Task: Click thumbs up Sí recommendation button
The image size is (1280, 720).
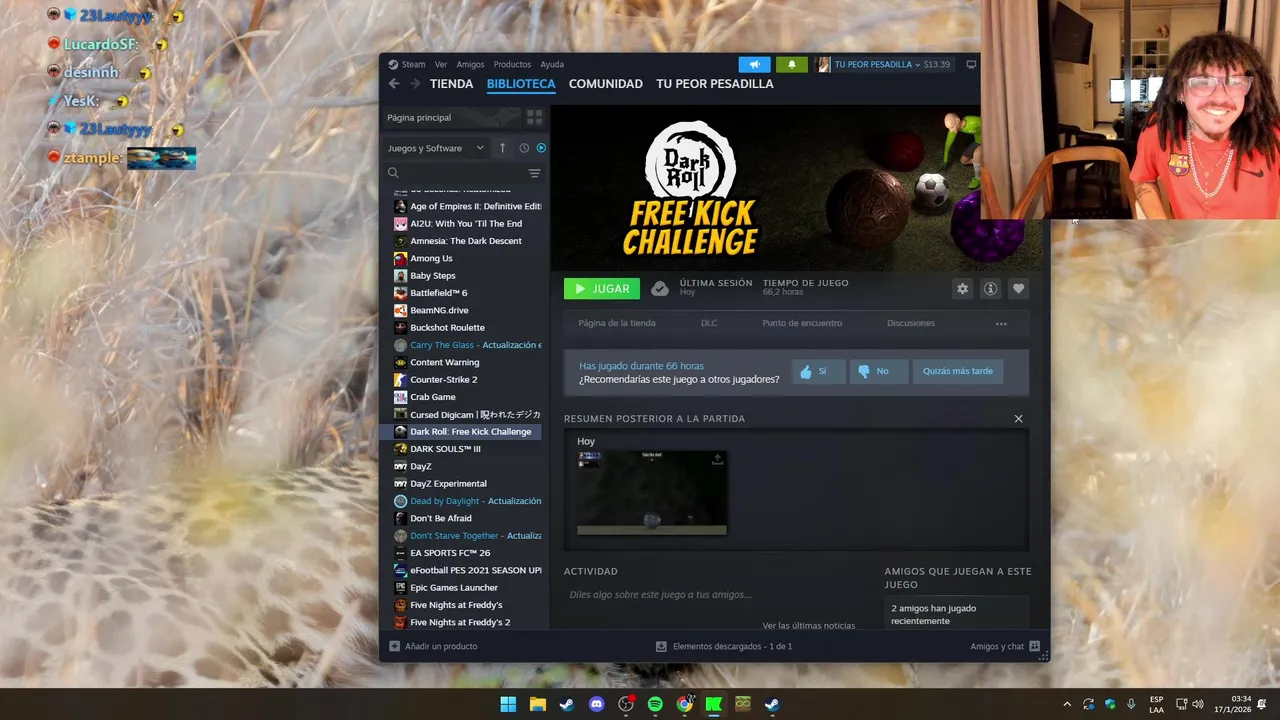Action: (818, 371)
